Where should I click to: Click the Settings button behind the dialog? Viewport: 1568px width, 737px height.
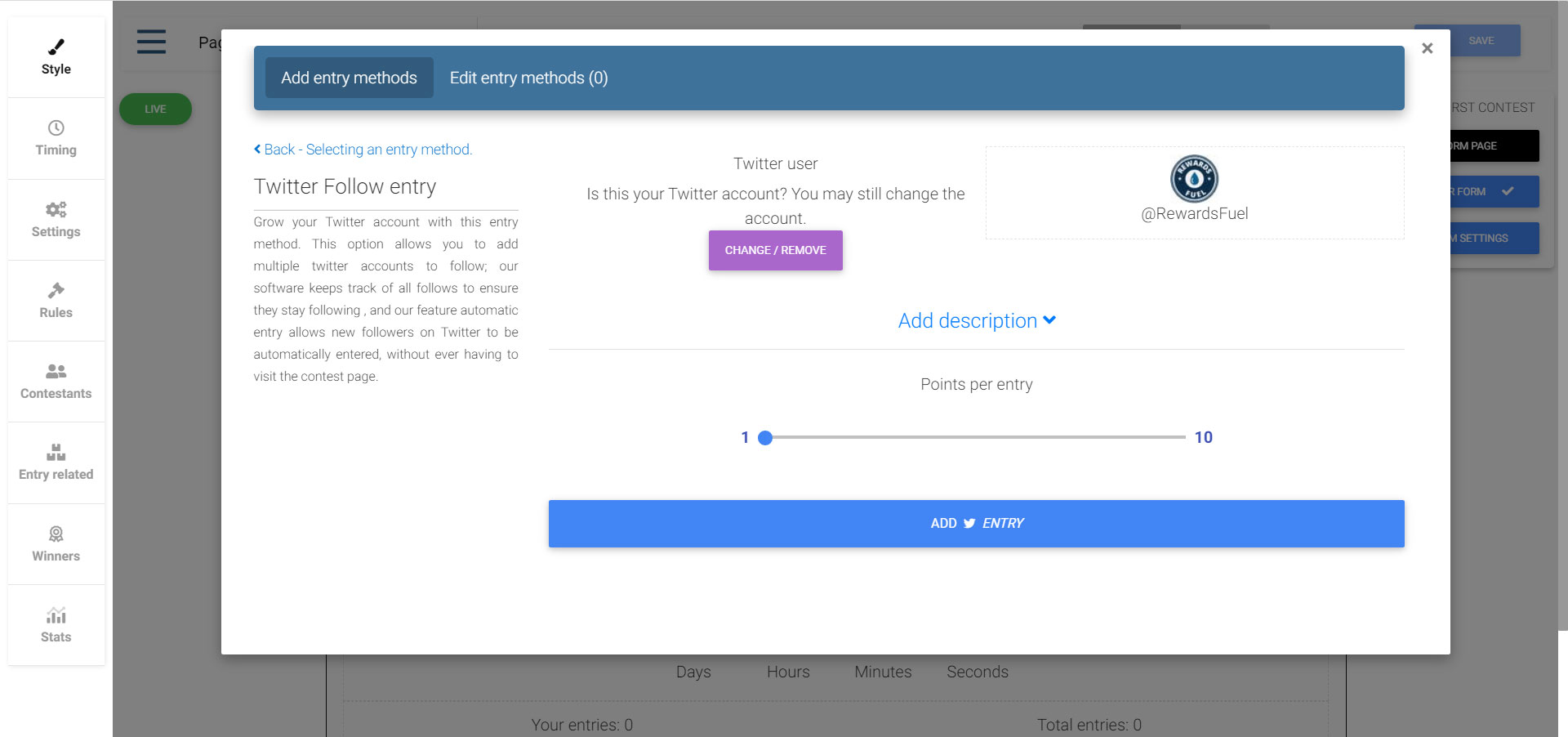point(1494,238)
